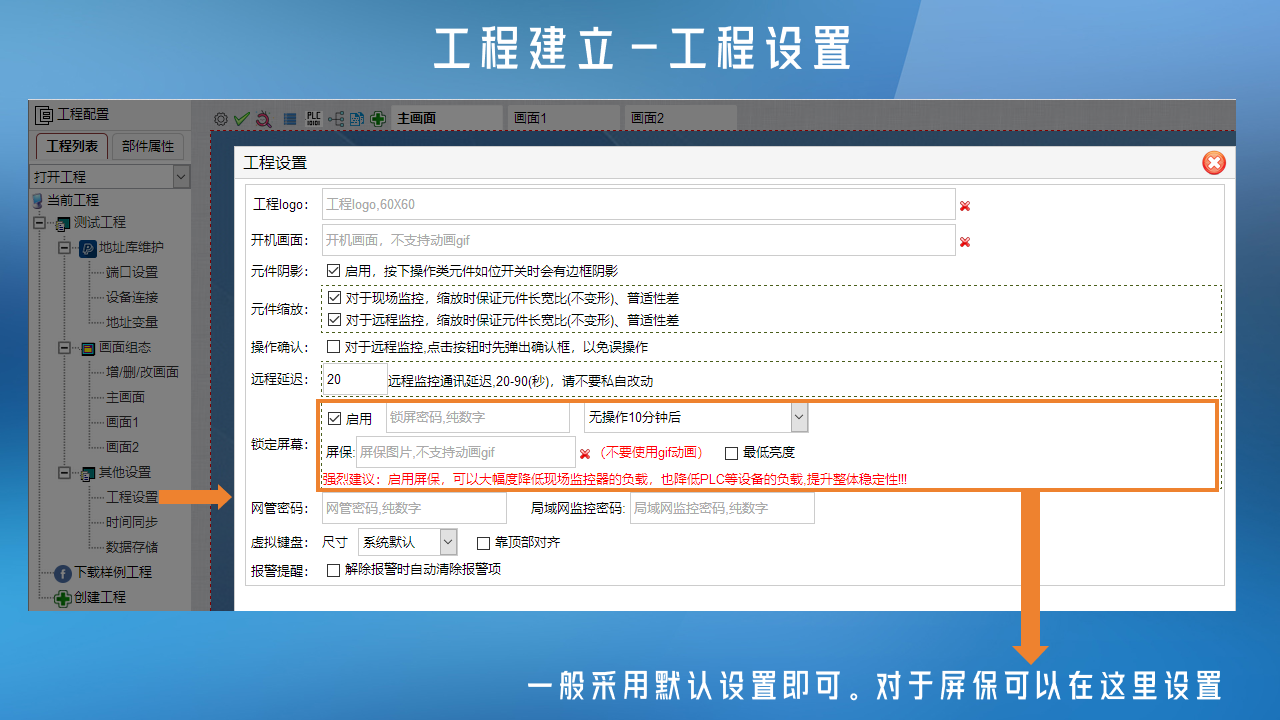Click the 锁屏密码 input field
The height and width of the screenshot is (720, 1280).
coord(476,418)
